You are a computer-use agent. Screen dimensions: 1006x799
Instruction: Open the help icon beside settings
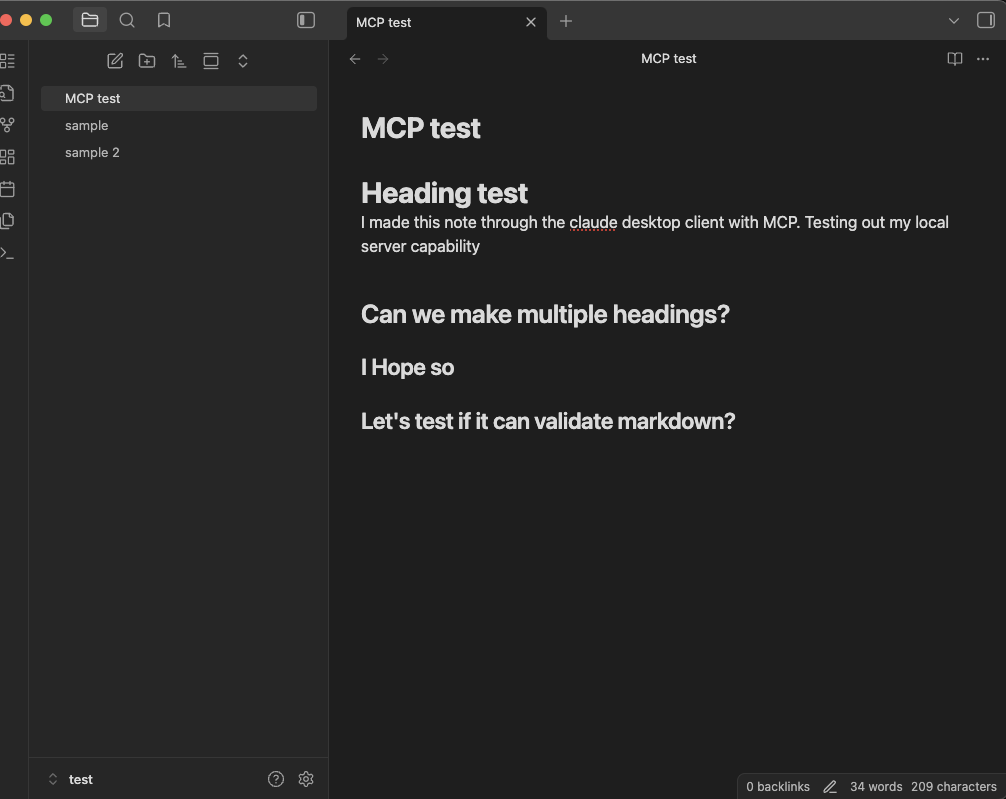pos(276,779)
